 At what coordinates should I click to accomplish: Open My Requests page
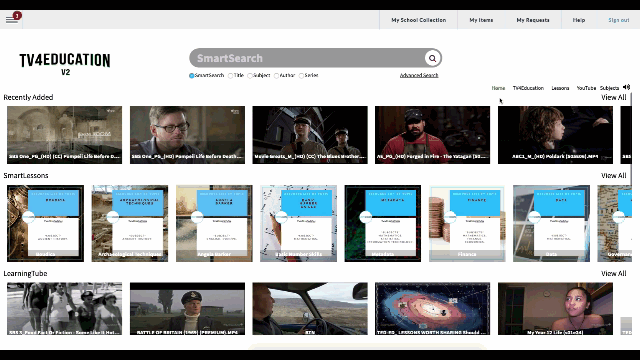pos(533,20)
